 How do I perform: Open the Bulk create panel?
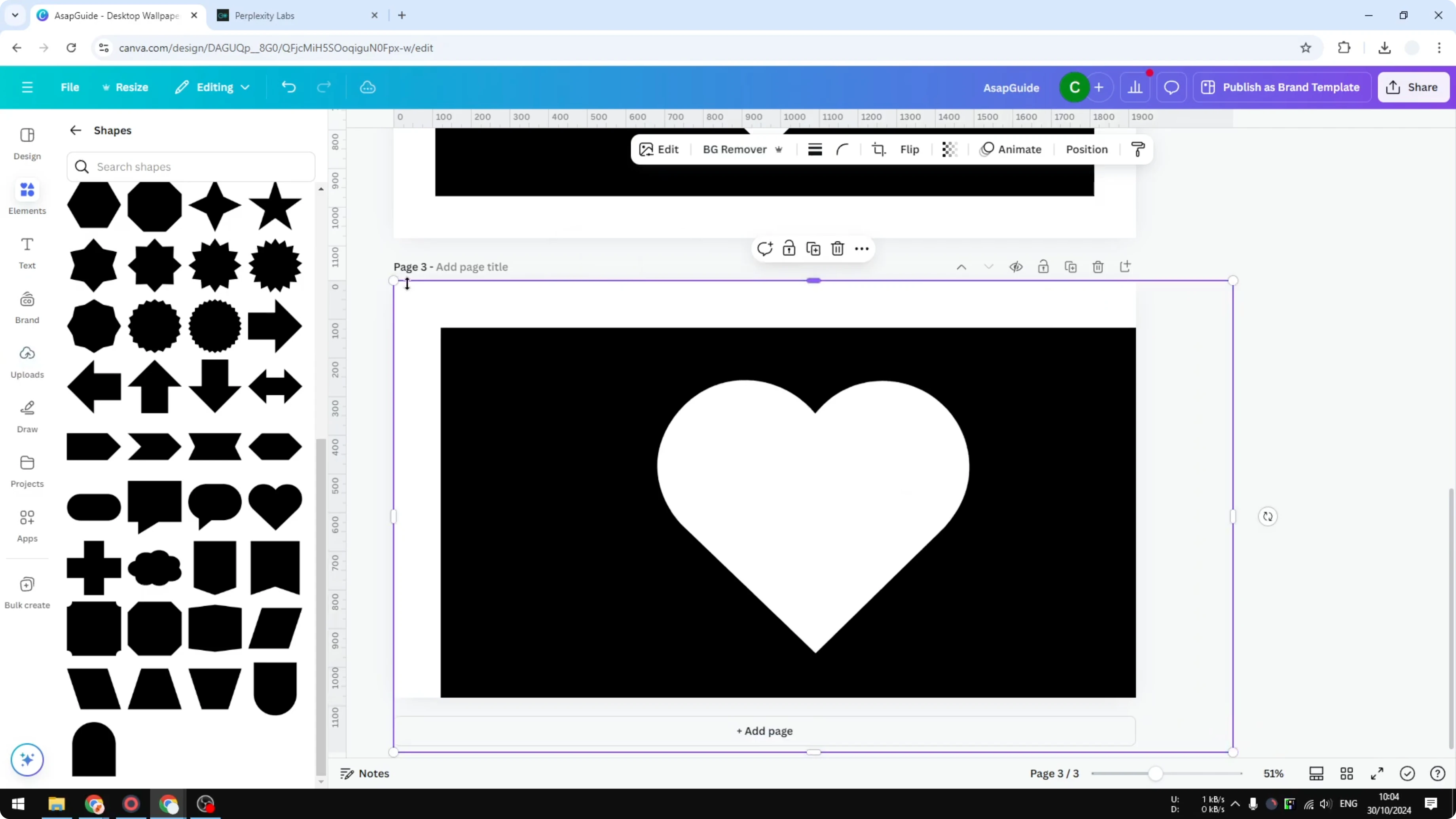(27, 592)
